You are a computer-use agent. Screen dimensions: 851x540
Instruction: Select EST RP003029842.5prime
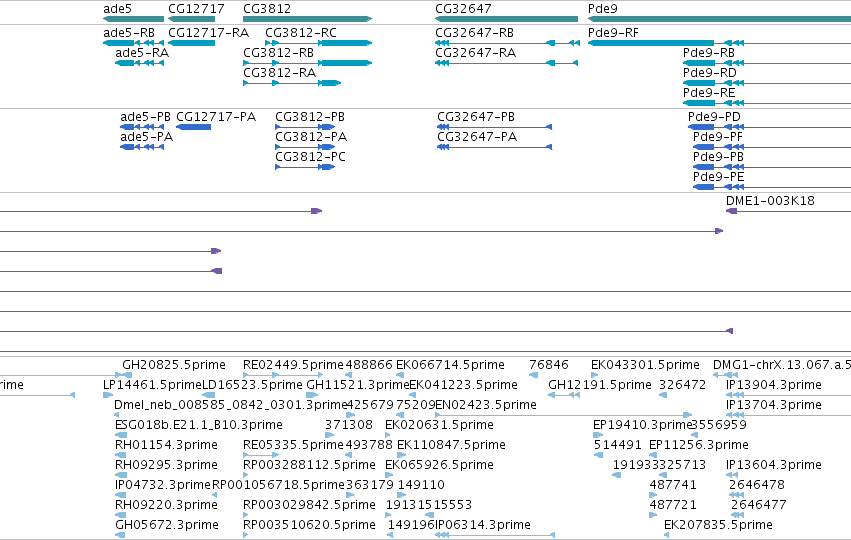[309, 506]
